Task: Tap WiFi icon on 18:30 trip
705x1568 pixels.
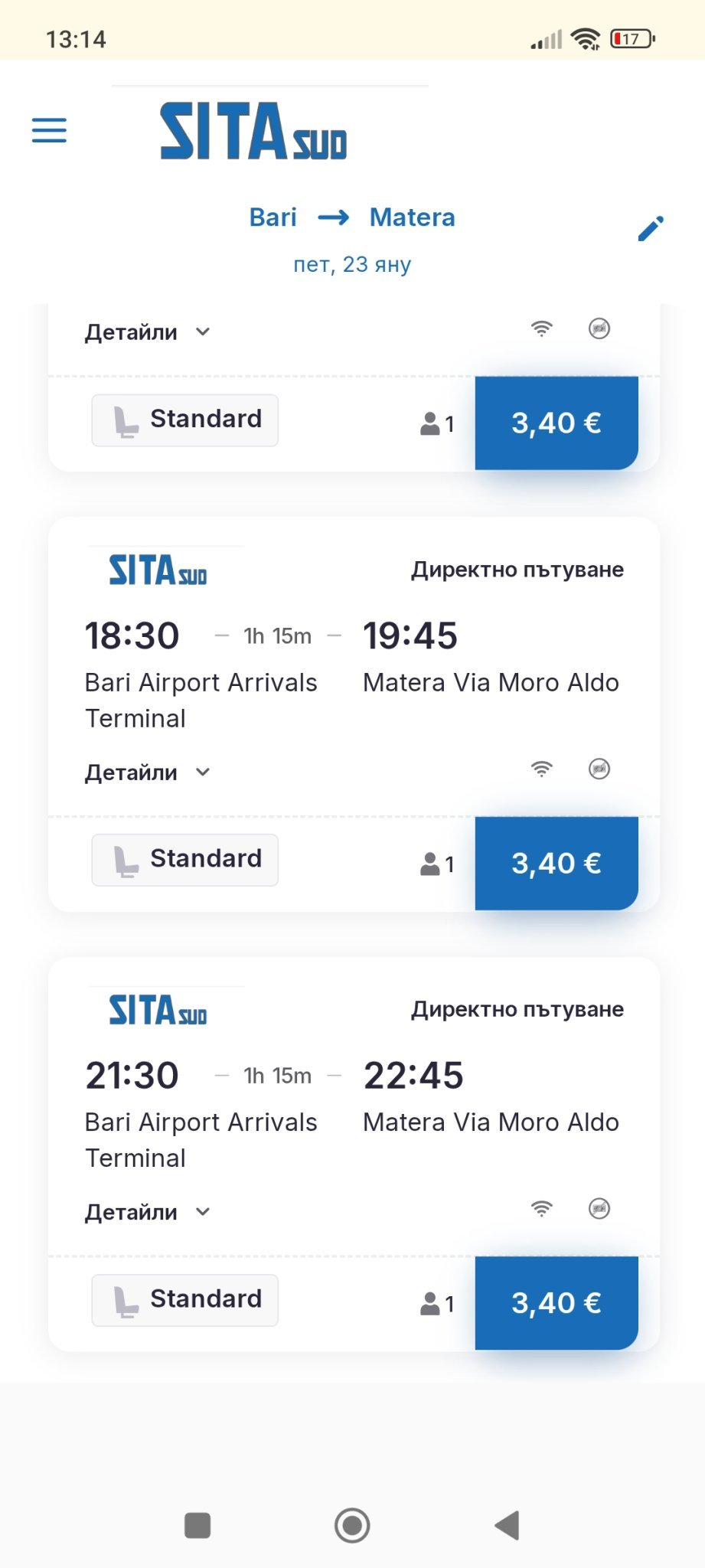Action: [x=541, y=769]
